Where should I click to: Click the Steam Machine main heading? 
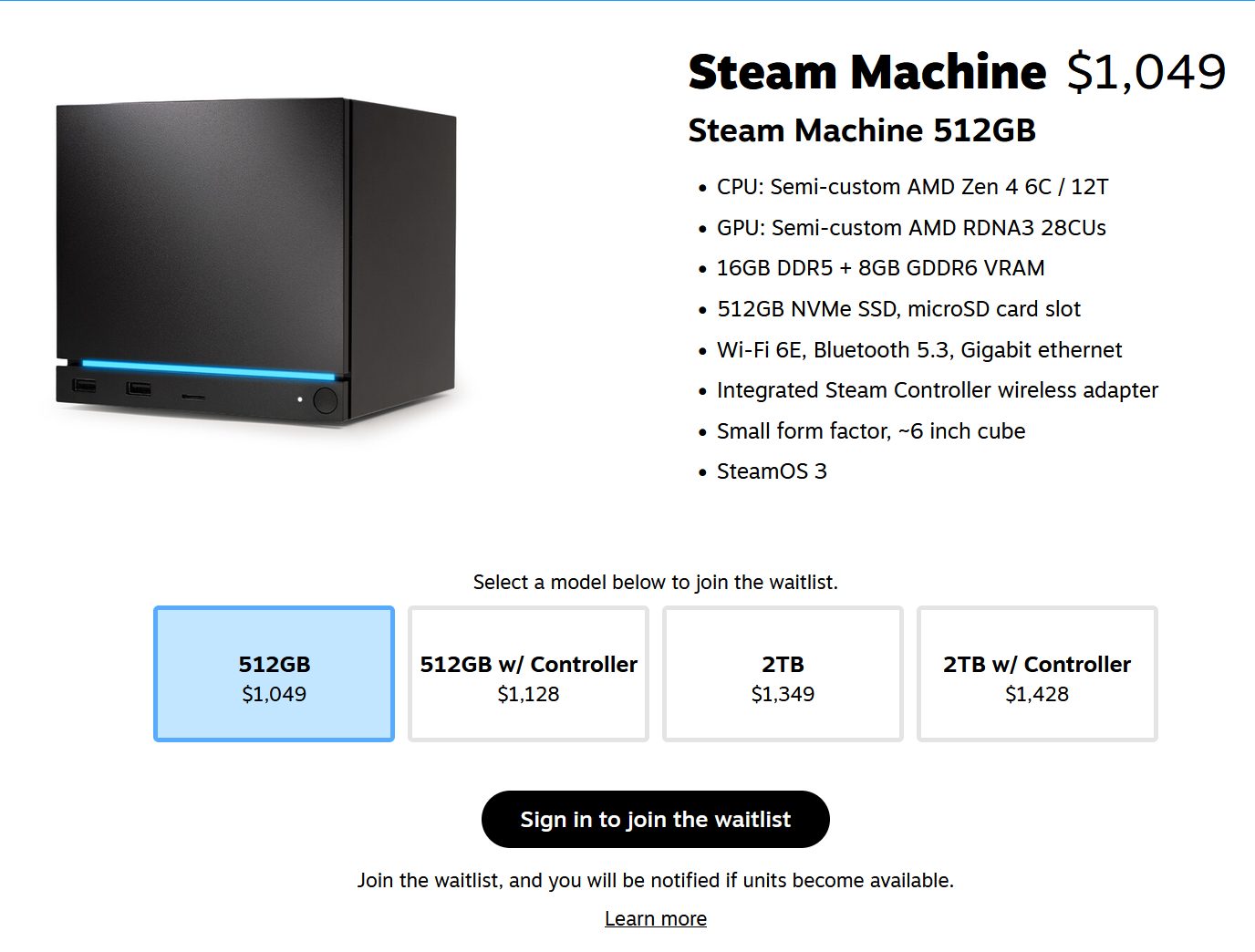click(867, 72)
